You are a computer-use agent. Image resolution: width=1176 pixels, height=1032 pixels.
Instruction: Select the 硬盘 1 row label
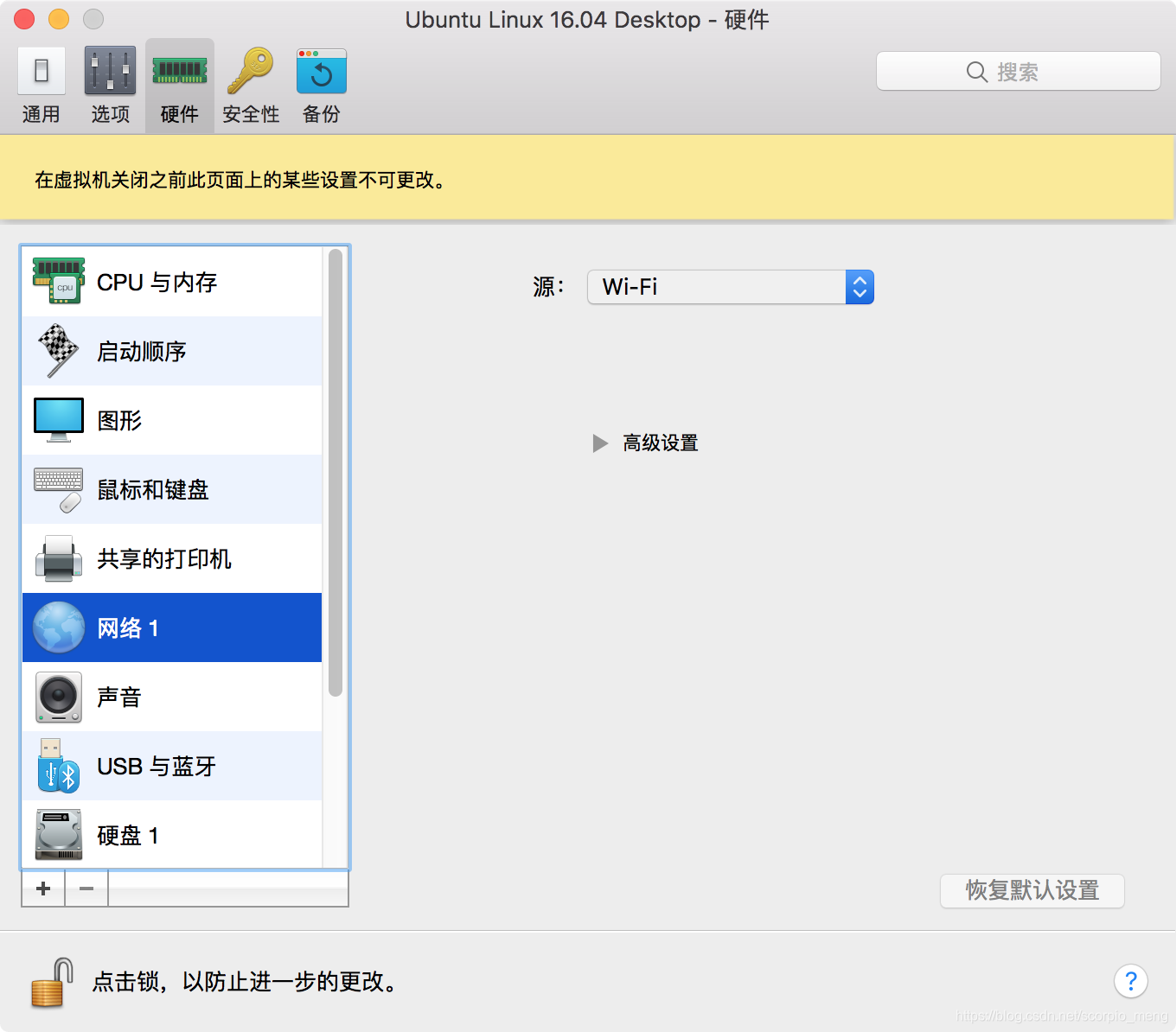pos(128,835)
